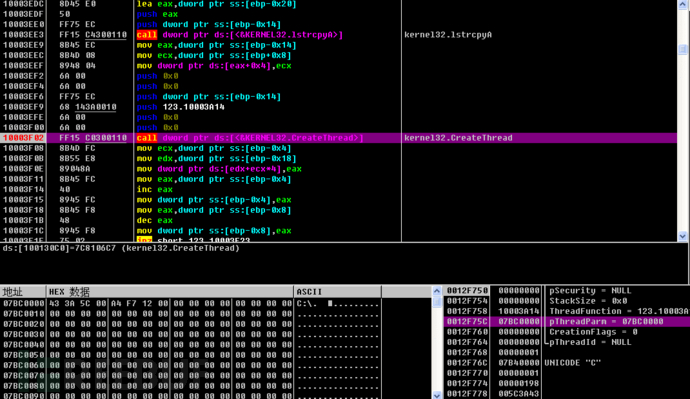Screen dimensions: 690x399
Task: Click stack value 07B40000
Action: point(519,363)
